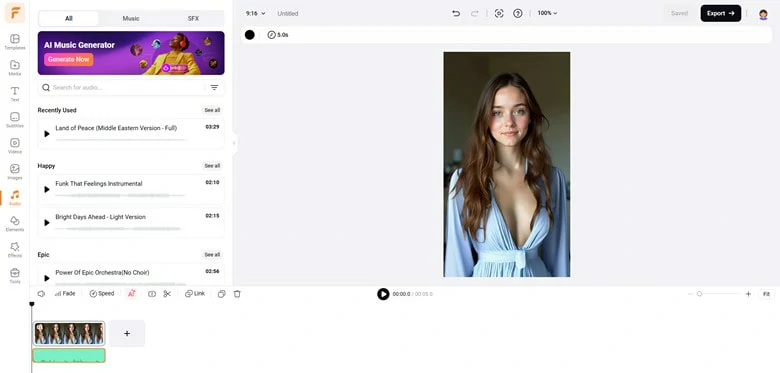See all Happy audio tracks
This screenshot has width=780, height=373.
tap(212, 166)
